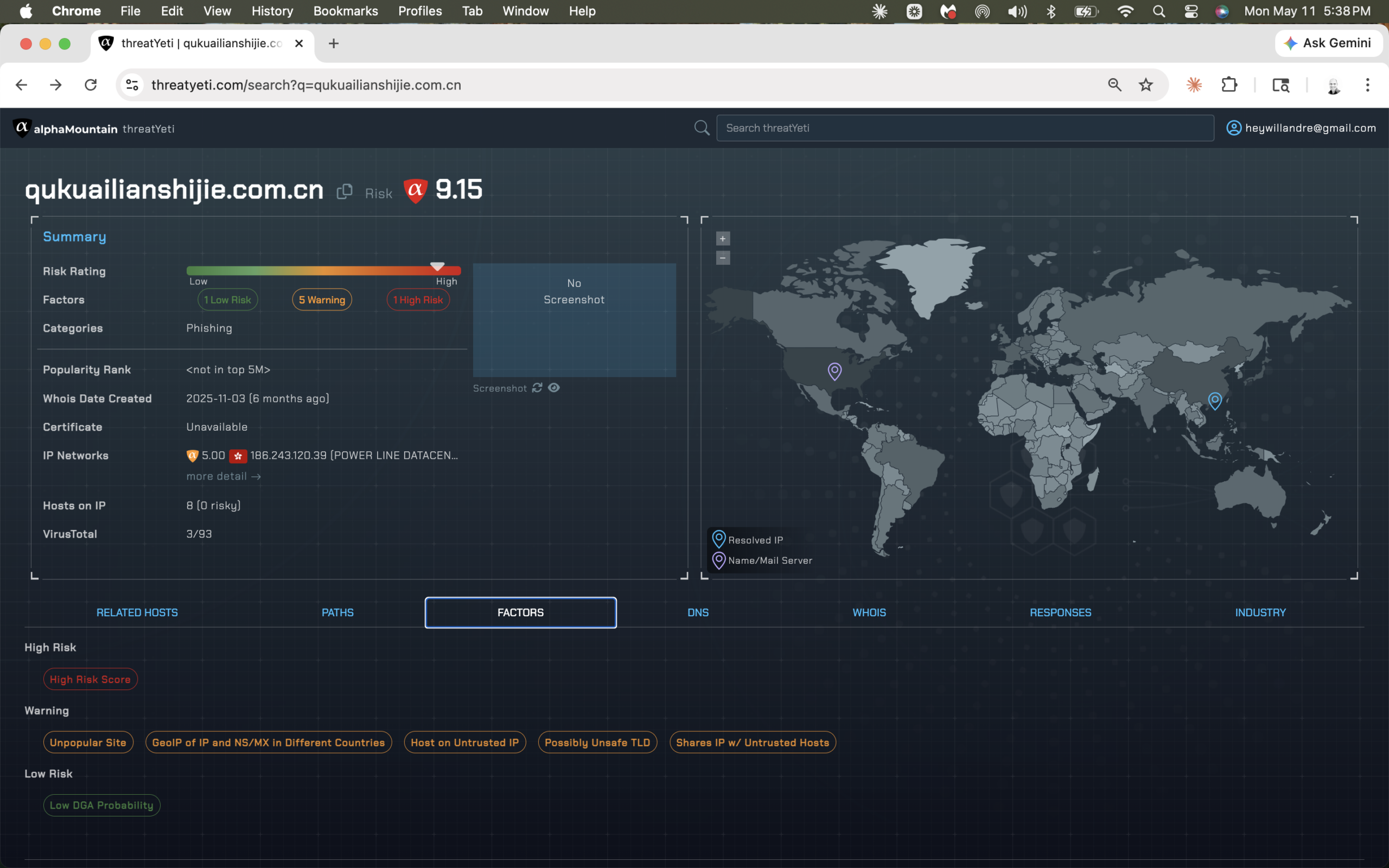Image resolution: width=1389 pixels, height=868 pixels.
Task: Click into the Search threatYeti field
Action: [965, 128]
